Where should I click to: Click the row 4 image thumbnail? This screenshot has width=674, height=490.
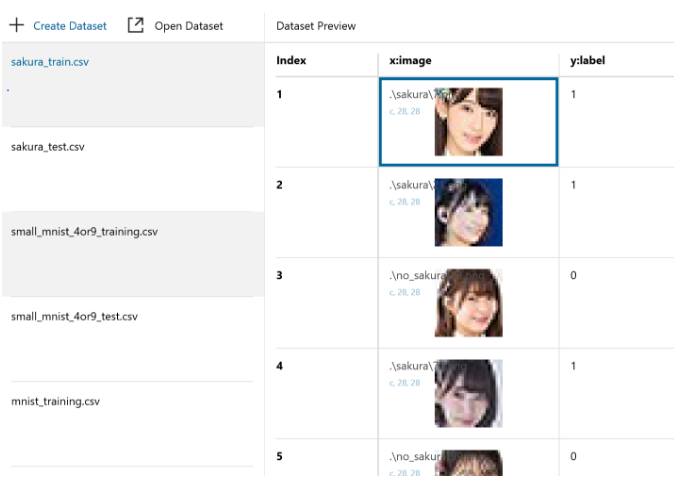point(468,393)
